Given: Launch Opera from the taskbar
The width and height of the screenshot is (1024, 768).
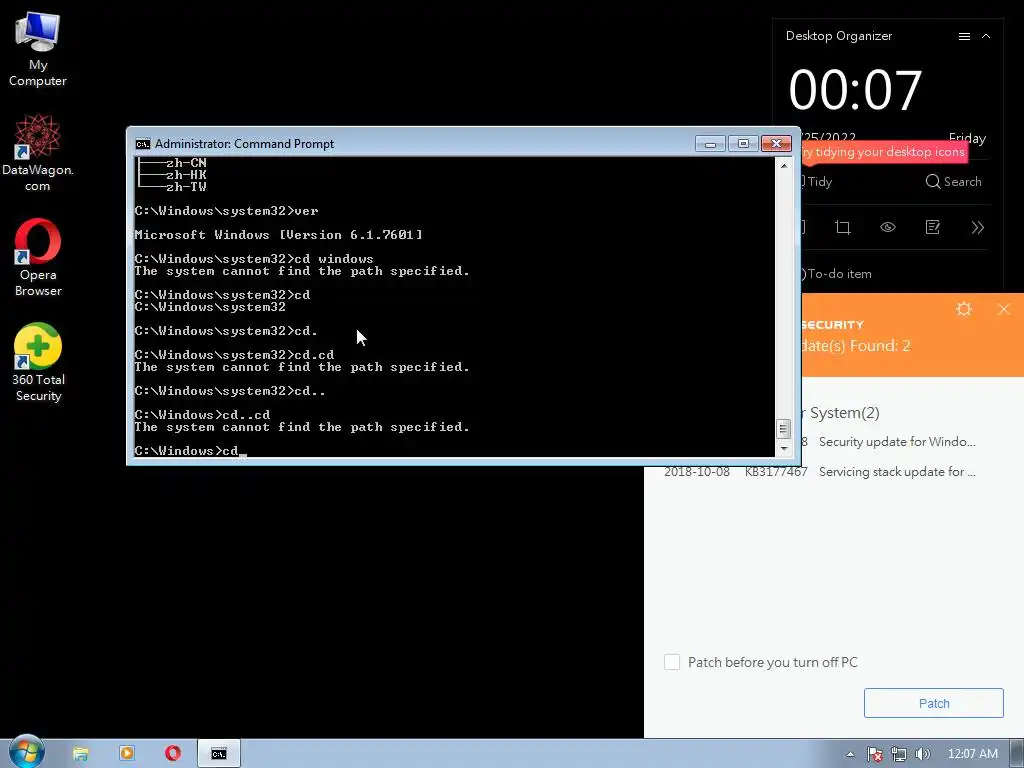Looking at the screenshot, I should [172, 754].
